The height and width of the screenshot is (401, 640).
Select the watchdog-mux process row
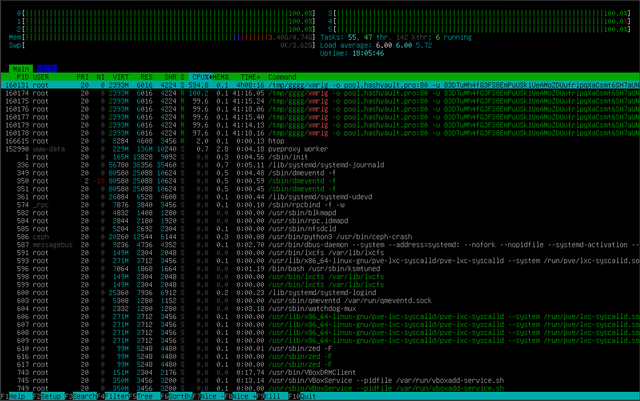320,309
